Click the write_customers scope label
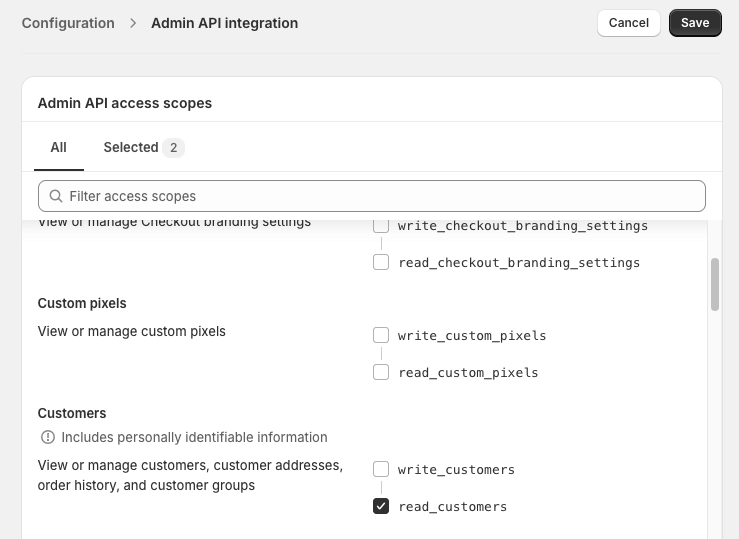This screenshot has width=739, height=539. [456, 470]
